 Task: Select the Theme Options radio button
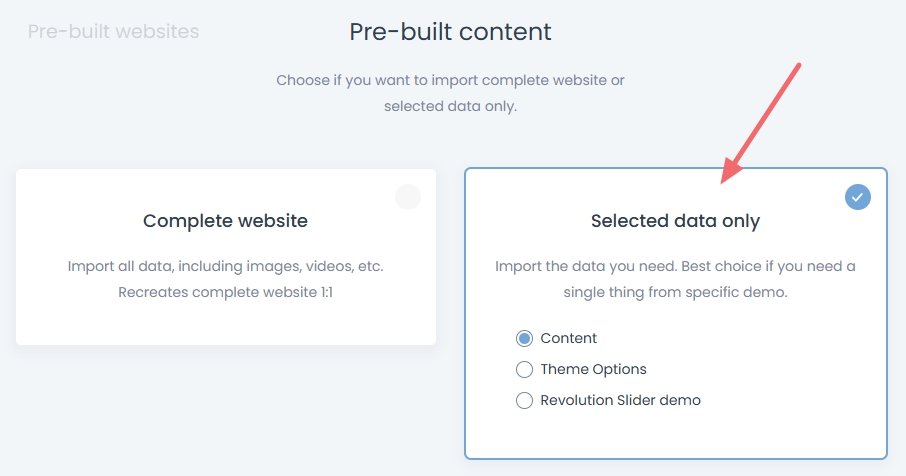coord(524,369)
